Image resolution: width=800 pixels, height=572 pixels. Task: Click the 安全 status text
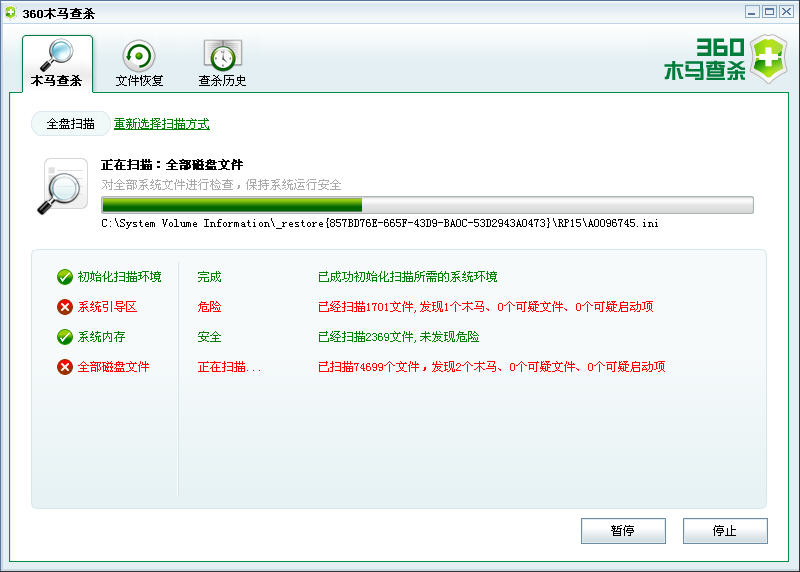209,337
